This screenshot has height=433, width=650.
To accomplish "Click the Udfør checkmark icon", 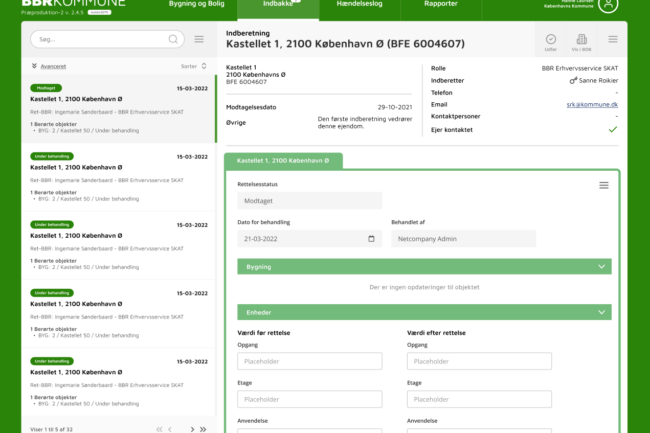I will (x=551, y=40).
